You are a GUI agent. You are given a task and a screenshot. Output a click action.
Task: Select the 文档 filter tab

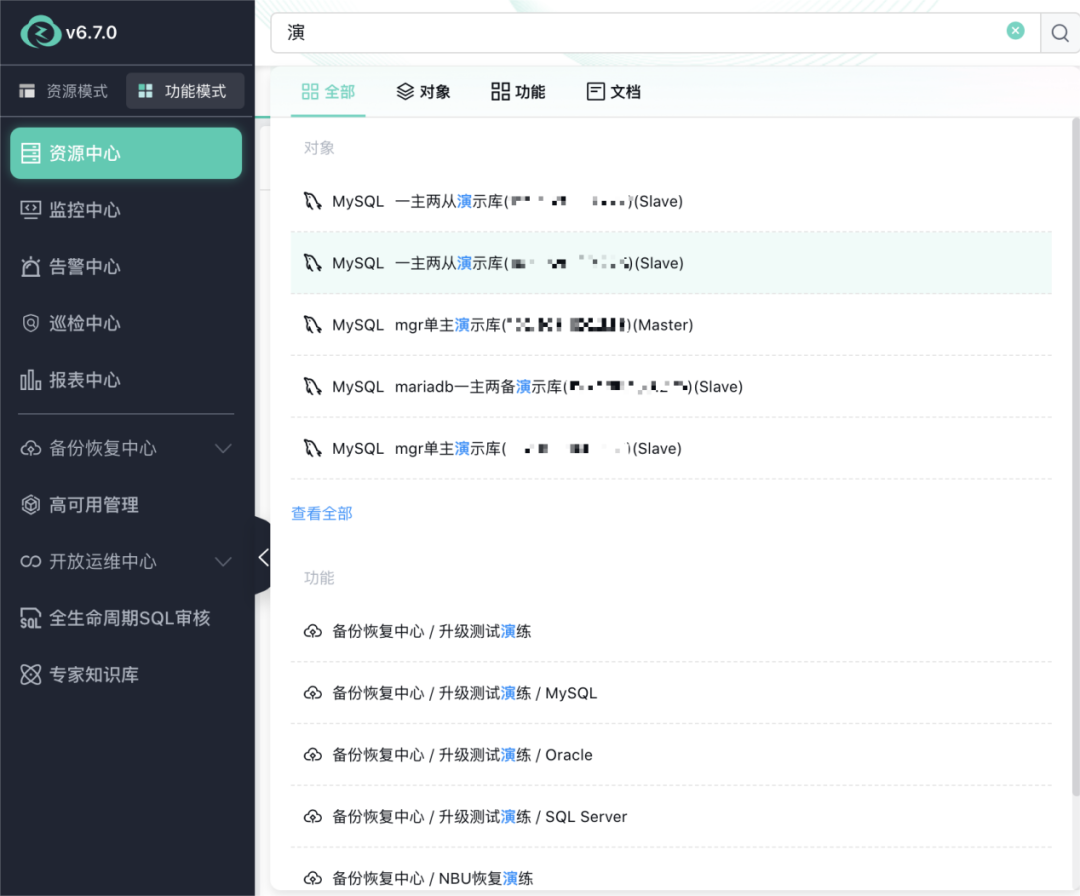tap(613, 92)
